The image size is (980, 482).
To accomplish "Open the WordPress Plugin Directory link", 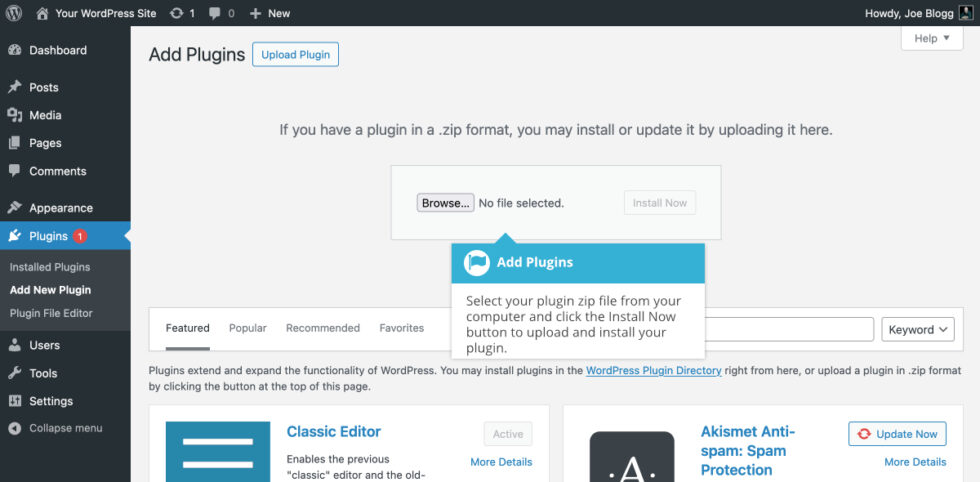I will tap(654, 371).
